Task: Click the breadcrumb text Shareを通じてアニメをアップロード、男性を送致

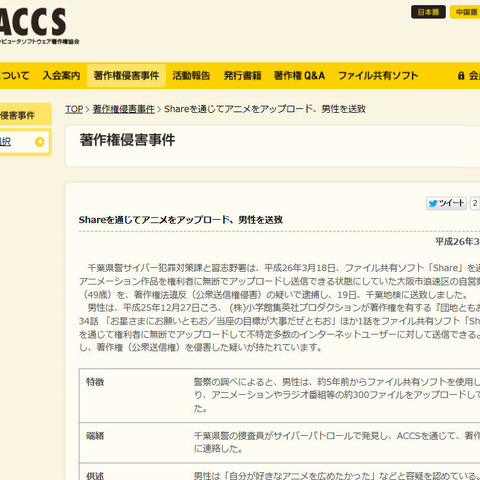Action: (265, 109)
